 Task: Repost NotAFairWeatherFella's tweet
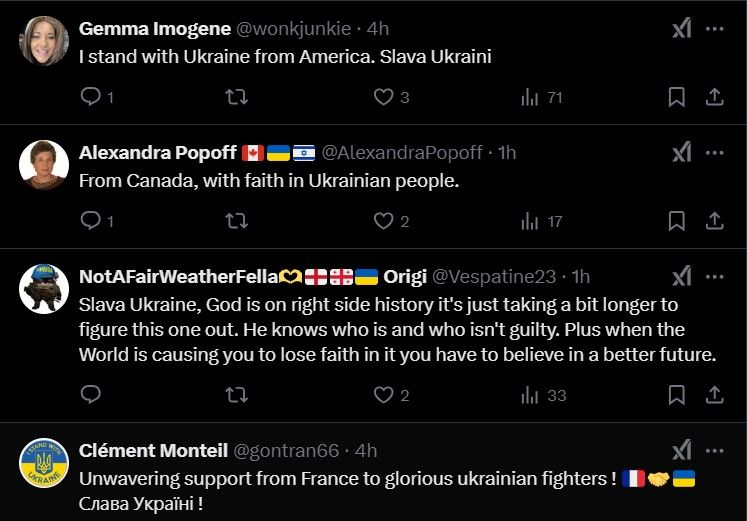pos(235,395)
